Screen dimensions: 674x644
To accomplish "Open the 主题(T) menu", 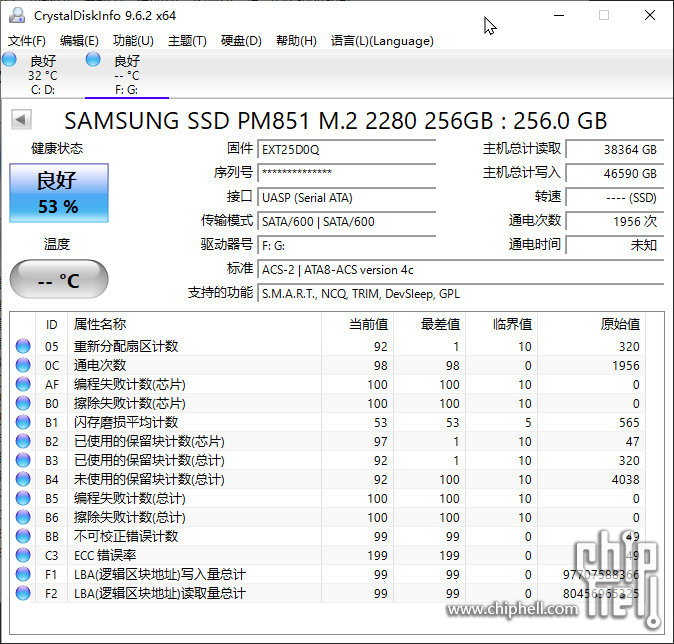I will click(x=187, y=41).
